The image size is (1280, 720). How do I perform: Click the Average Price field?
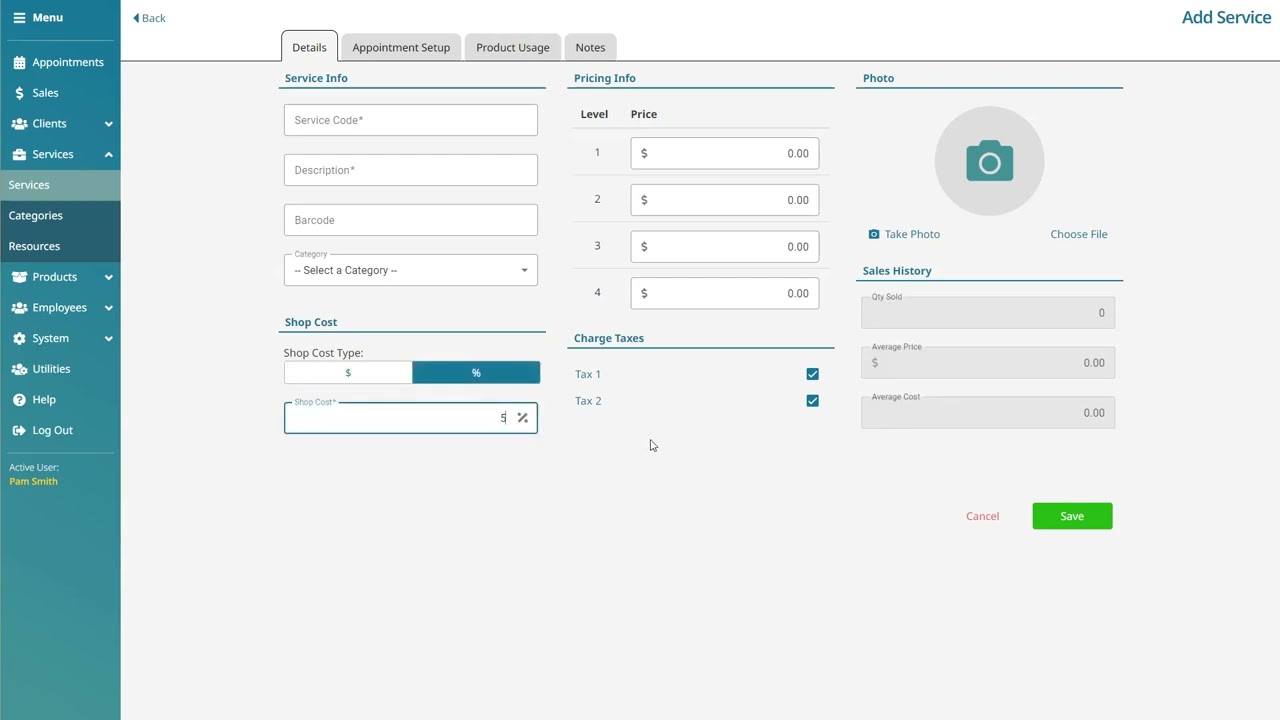coord(988,363)
